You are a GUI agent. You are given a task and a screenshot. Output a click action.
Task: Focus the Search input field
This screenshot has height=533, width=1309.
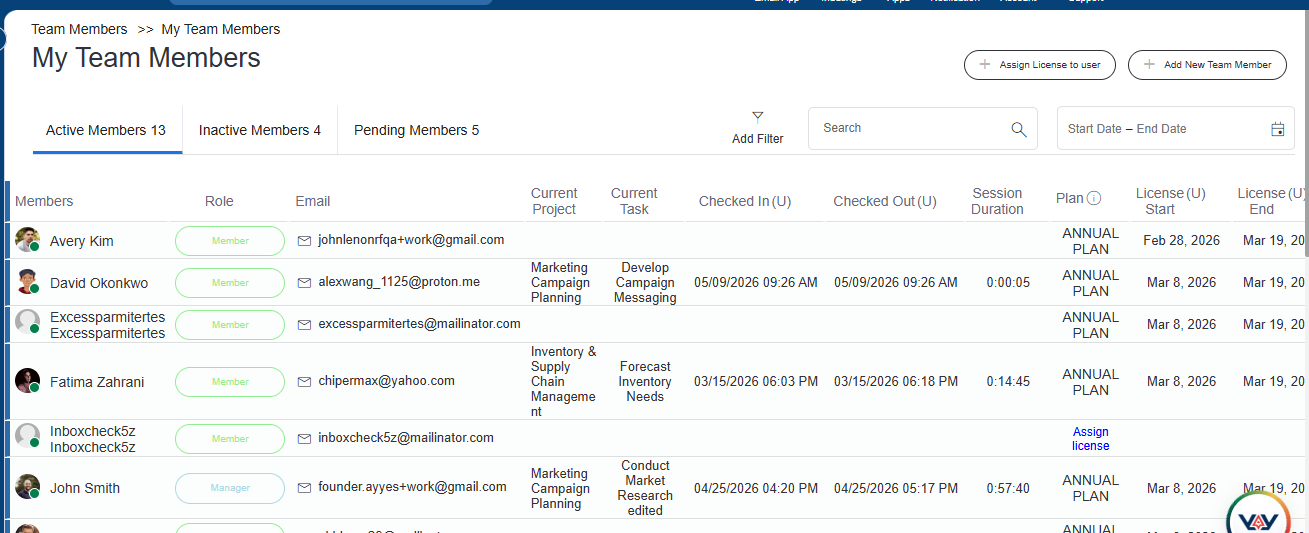pos(910,128)
